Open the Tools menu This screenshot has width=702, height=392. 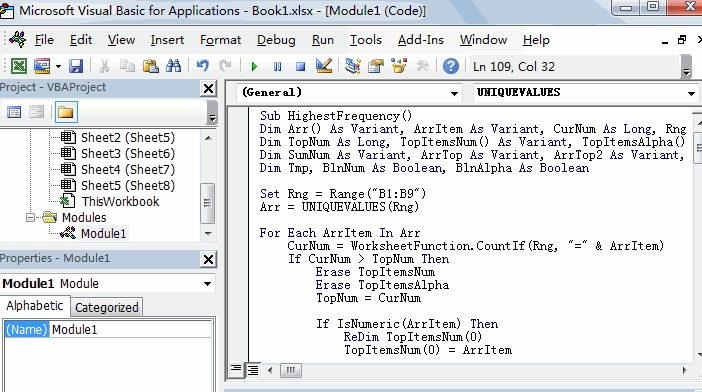click(366, 40)
